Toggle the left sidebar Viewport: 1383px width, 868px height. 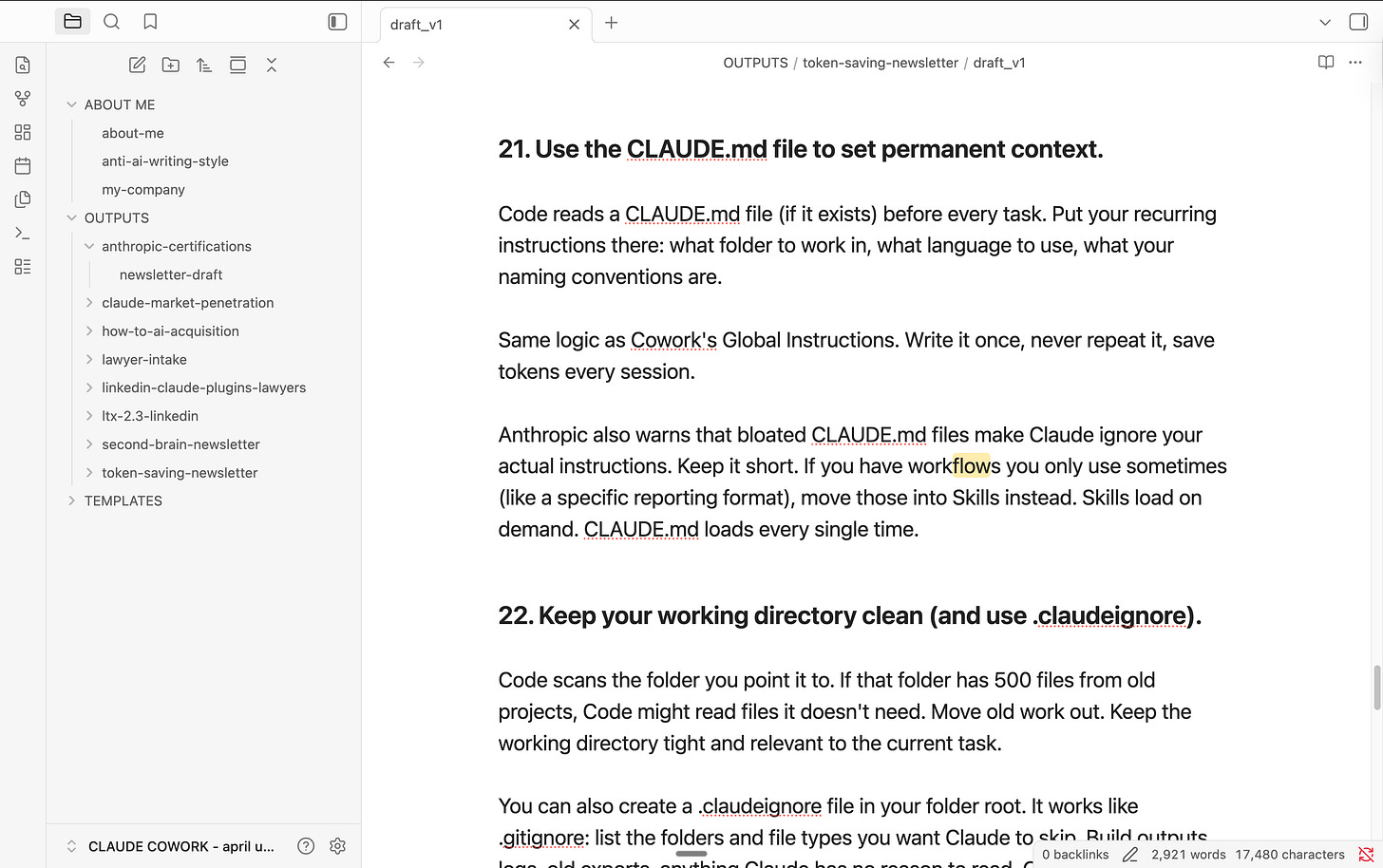coord(337,21)
